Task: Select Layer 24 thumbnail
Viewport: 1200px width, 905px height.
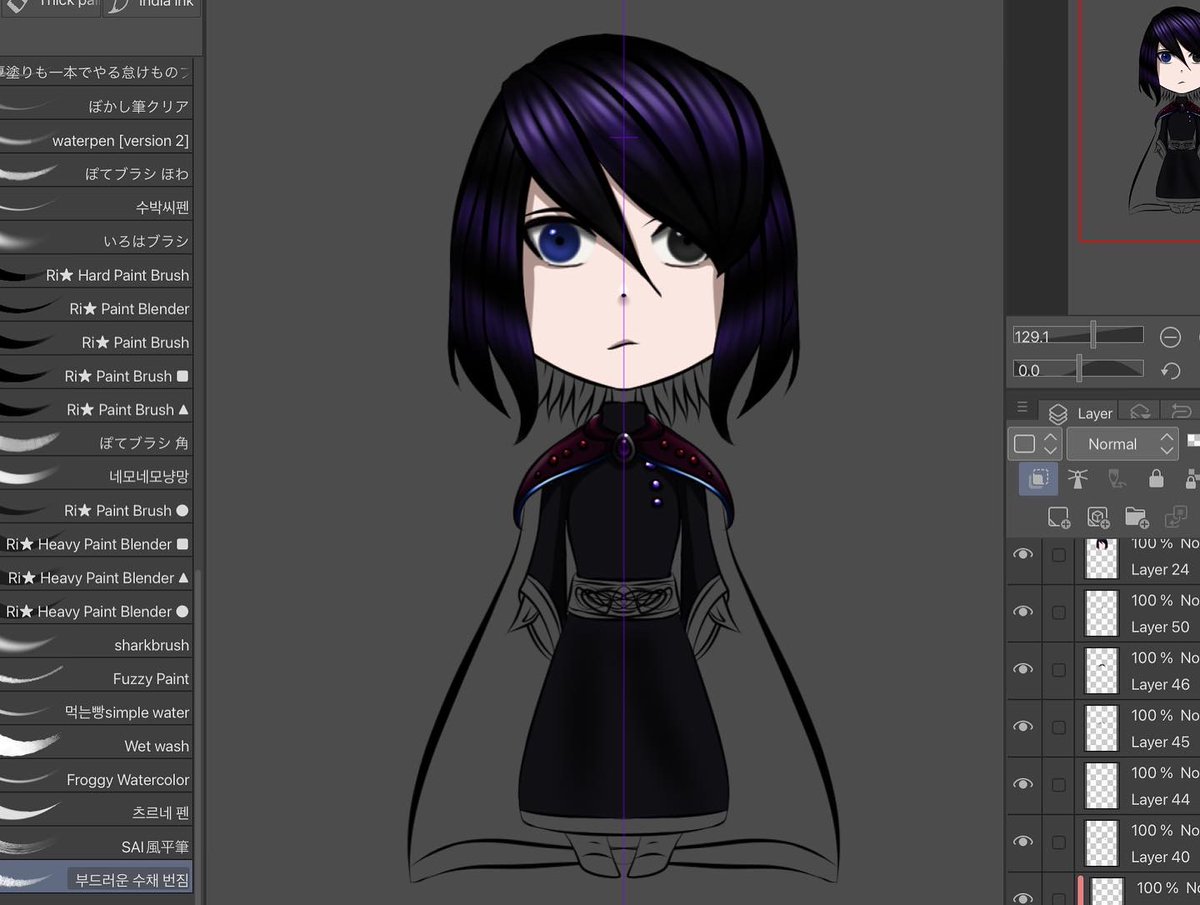Action: pyautogui.click(x=1101, y=558)
